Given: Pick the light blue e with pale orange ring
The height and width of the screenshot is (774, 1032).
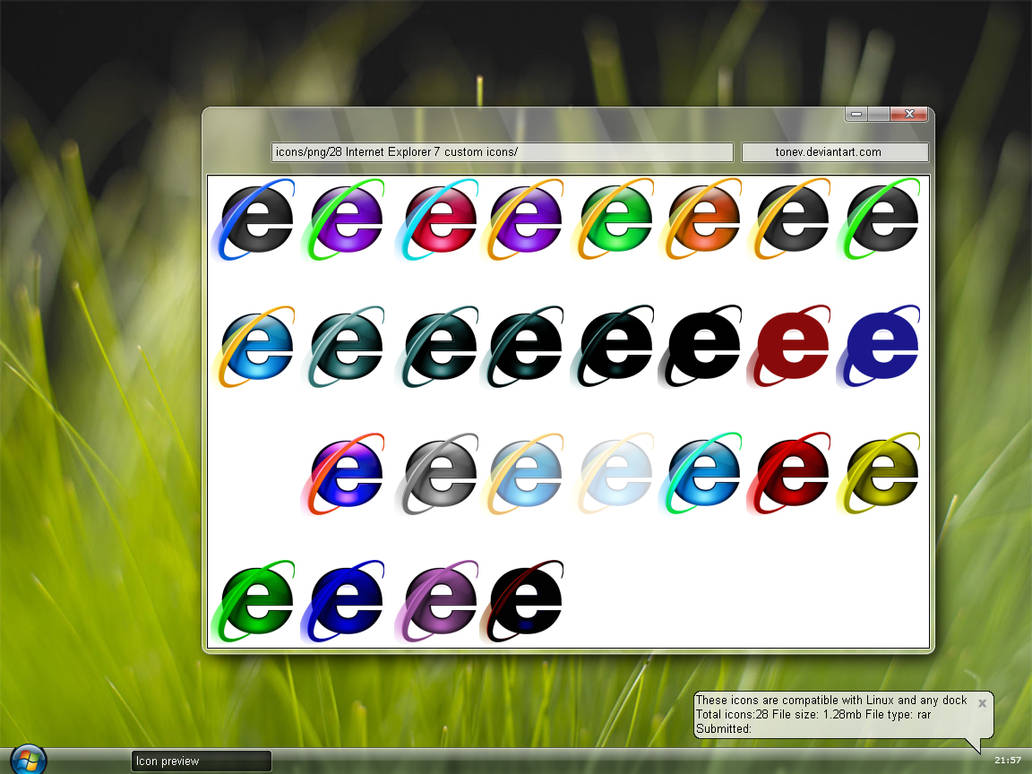Looking at the screenshot, I should [x=525, y=474].
